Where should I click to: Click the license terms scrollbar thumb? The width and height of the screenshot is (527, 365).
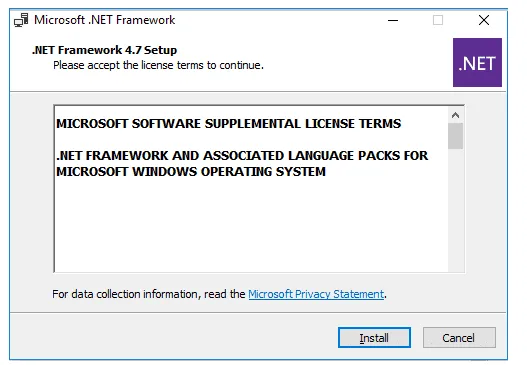pyautogui.click(x=455, y=136)
